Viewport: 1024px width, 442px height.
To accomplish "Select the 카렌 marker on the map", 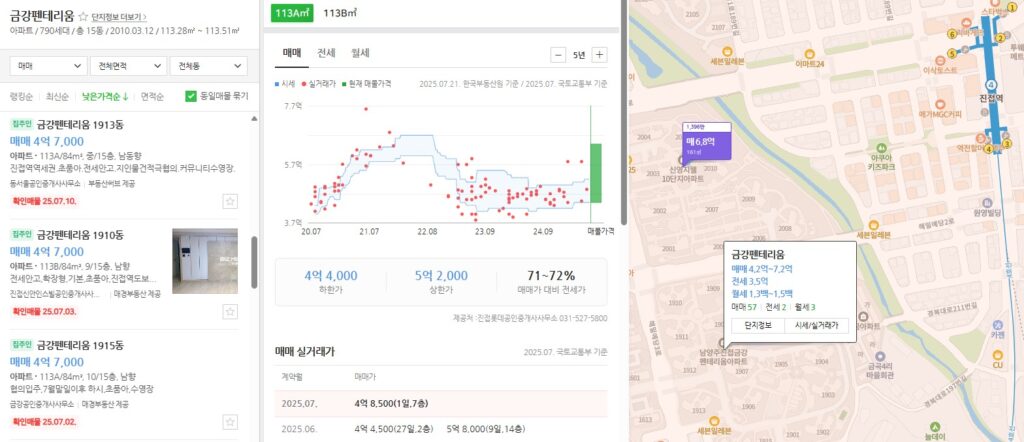I will 997,324.
